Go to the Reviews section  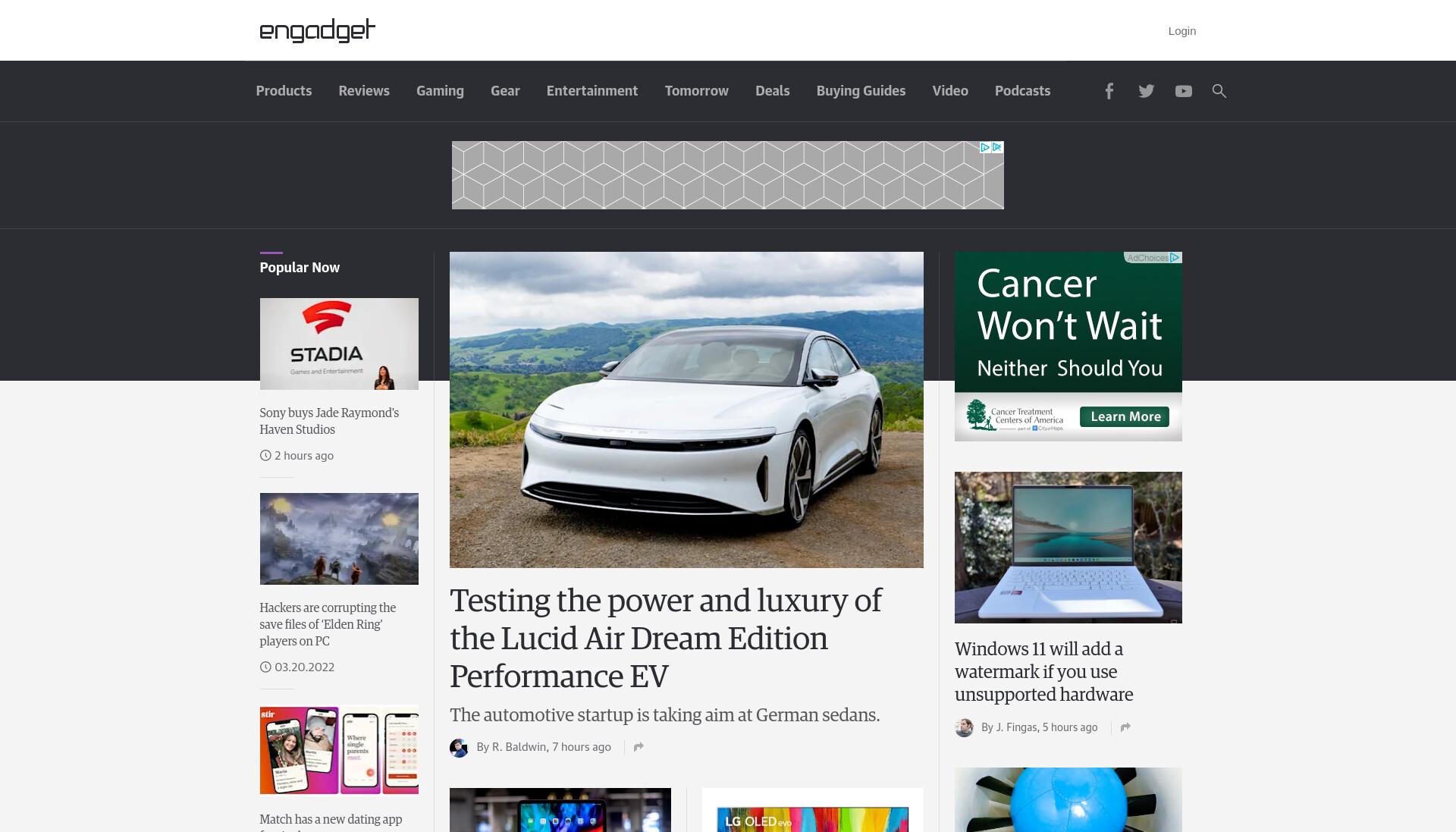click(364, 91)
